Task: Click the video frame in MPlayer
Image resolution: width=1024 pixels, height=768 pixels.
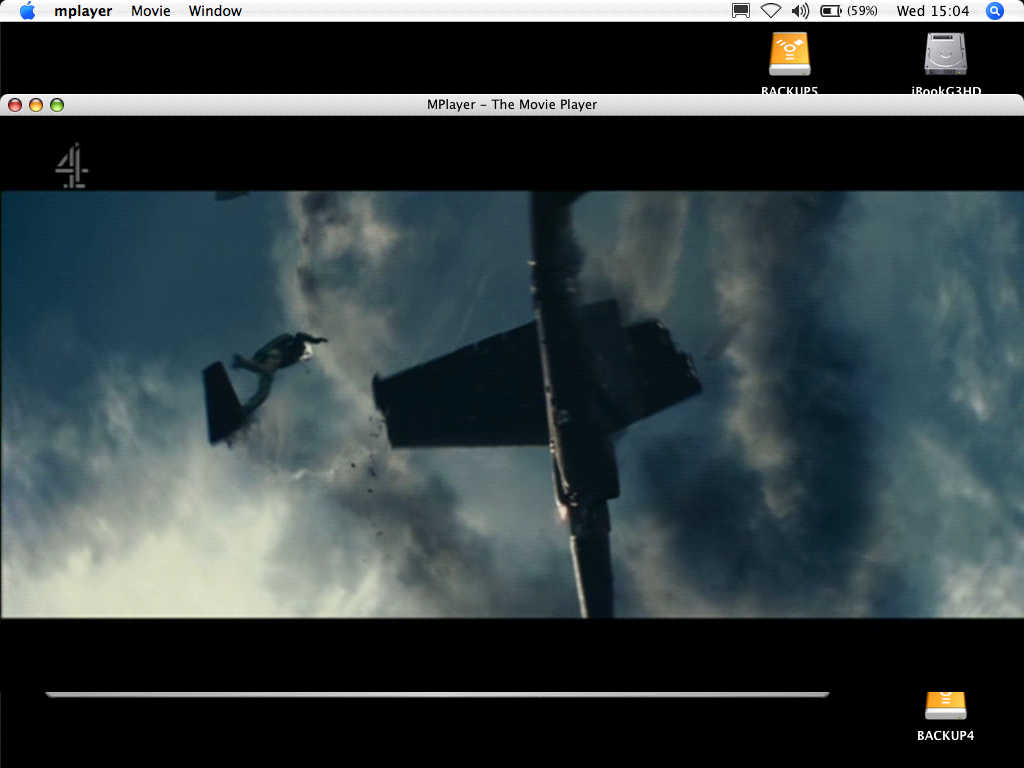Action: click(512, 404)
